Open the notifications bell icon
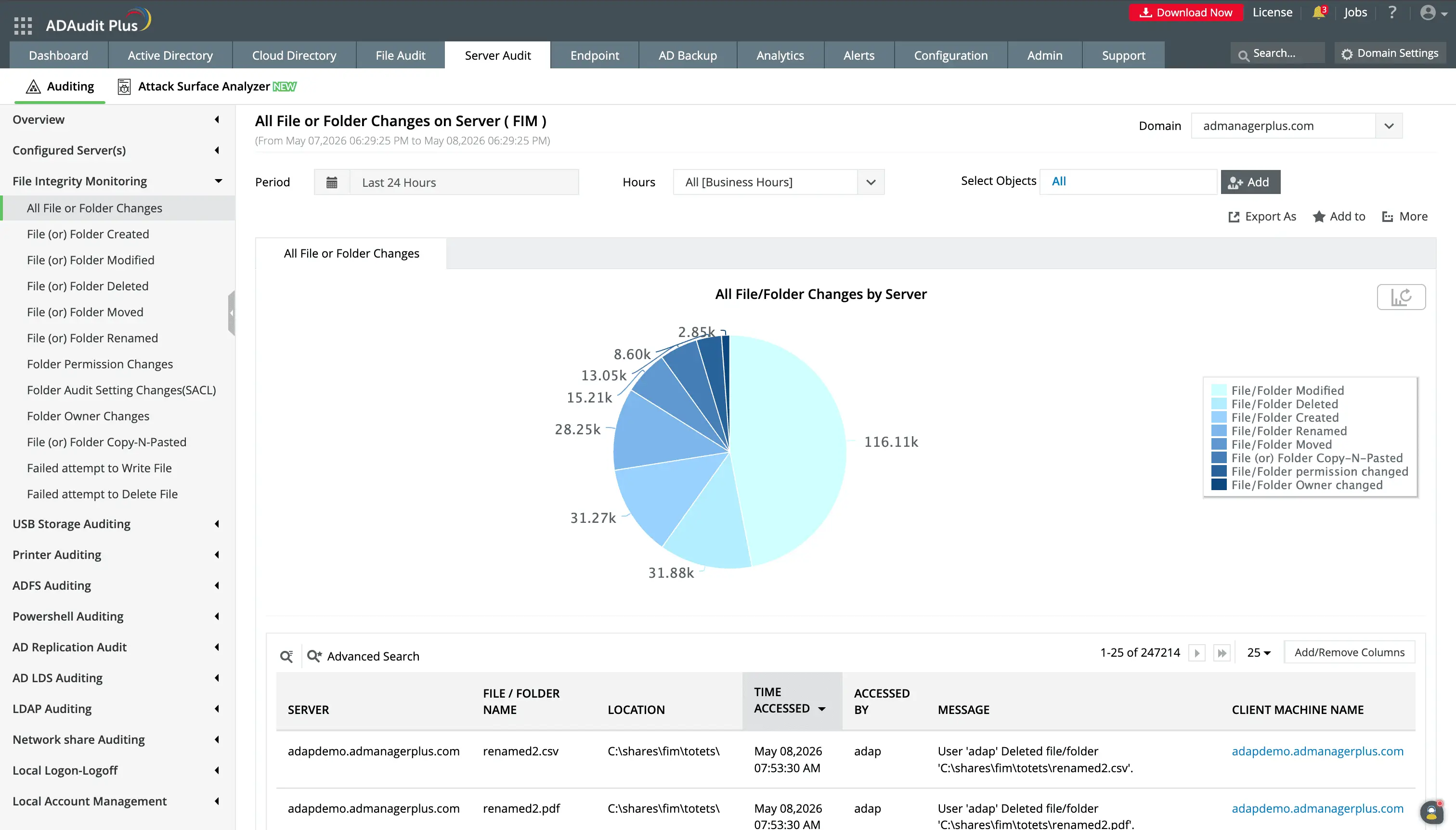The image size is (1456, 830). [1319, 13]
